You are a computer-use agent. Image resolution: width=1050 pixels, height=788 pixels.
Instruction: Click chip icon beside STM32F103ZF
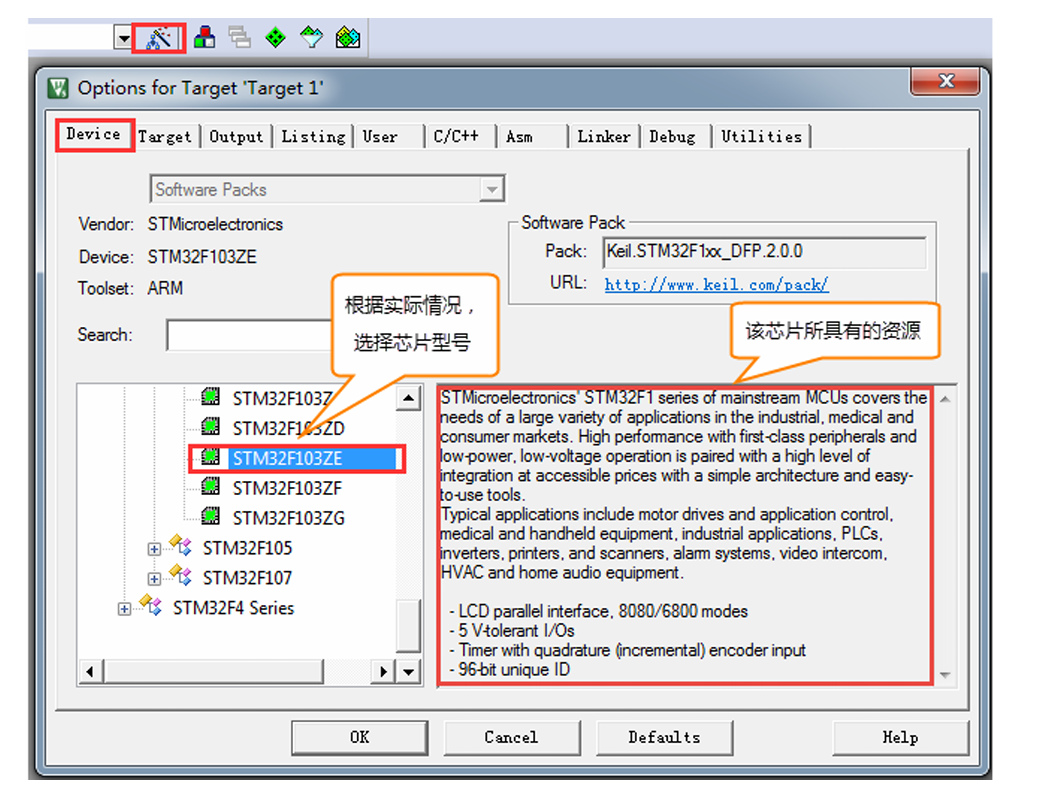pyautogui.click(x=210, y=487)
